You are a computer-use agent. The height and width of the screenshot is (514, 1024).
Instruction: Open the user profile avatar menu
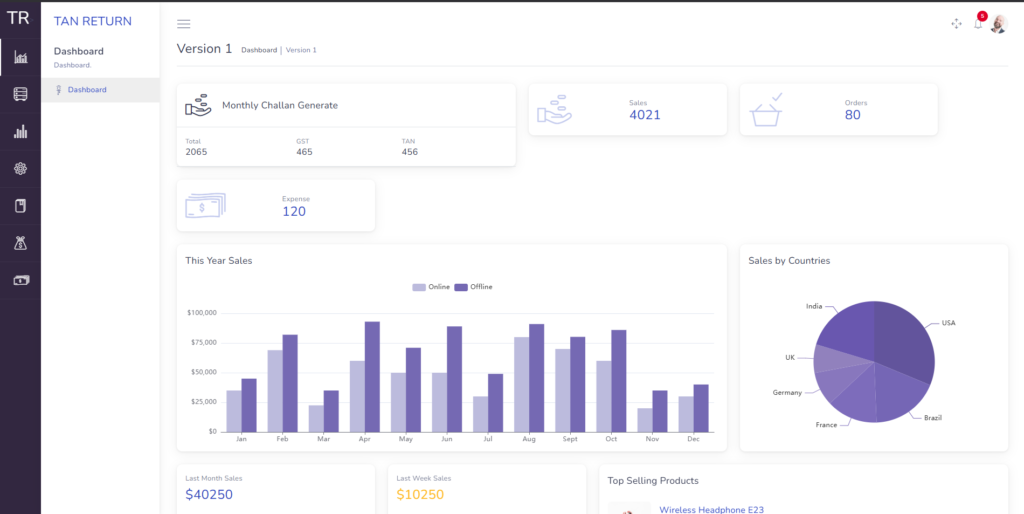(x=998, y=24)
